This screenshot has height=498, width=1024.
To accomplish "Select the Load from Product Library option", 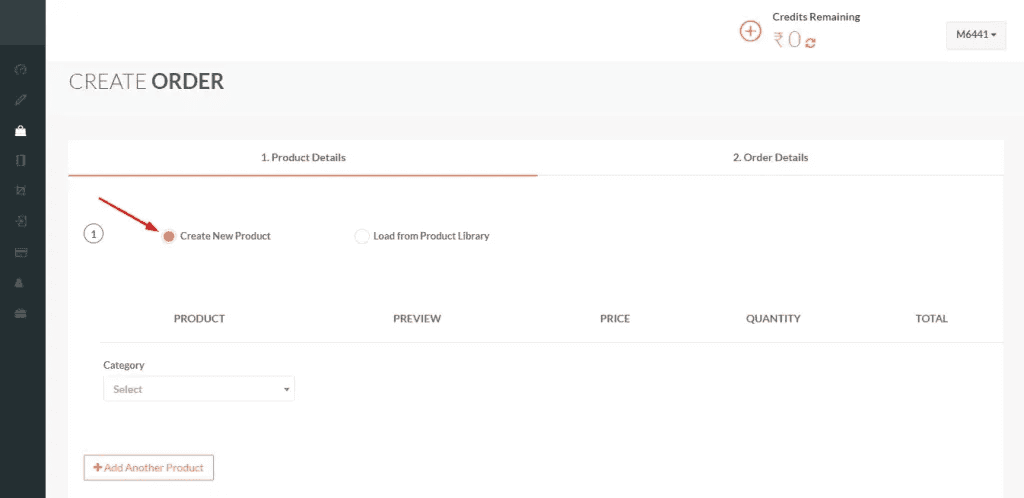I will click(362, 236).
